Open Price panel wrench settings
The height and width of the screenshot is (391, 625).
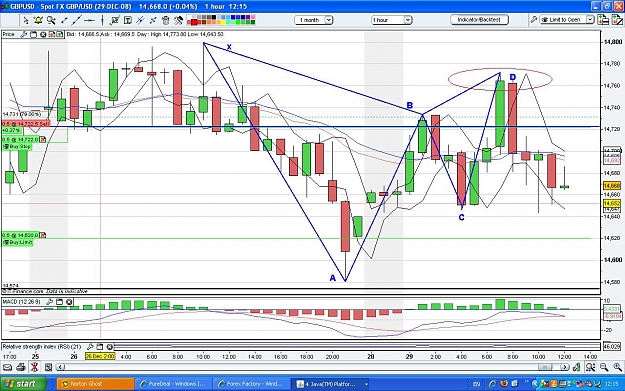(x=24, y=35)
